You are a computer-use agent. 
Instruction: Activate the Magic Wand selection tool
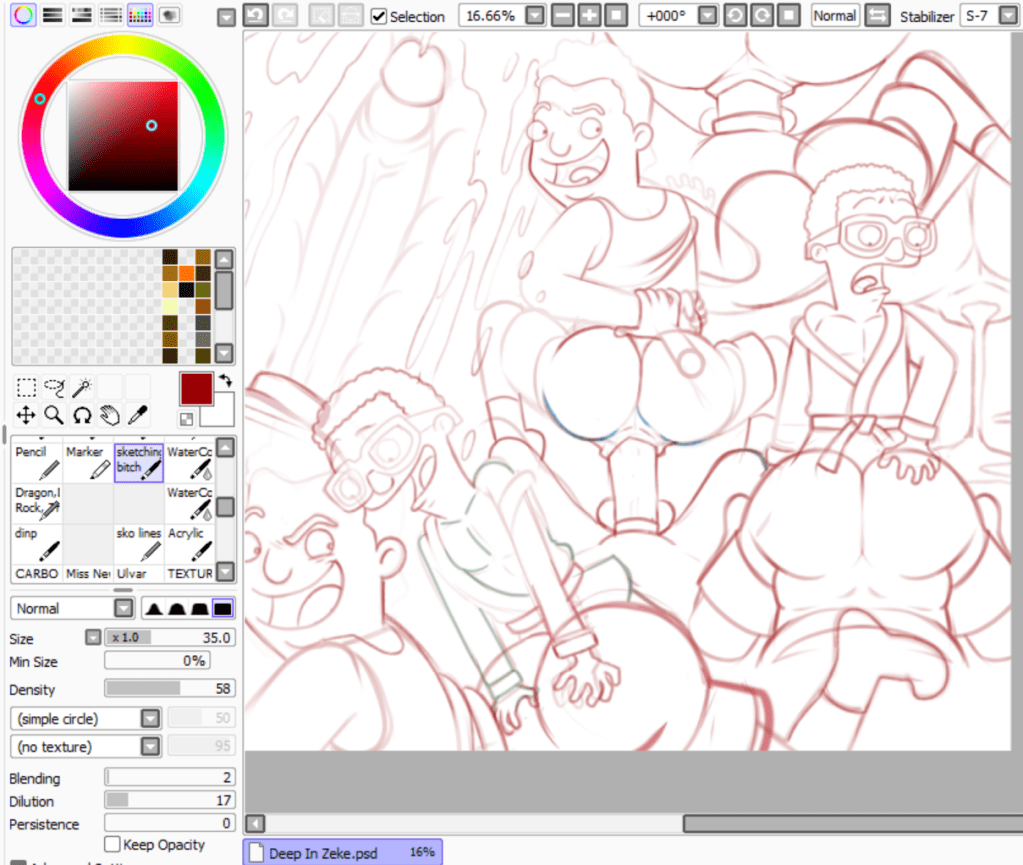coord(82,387)
